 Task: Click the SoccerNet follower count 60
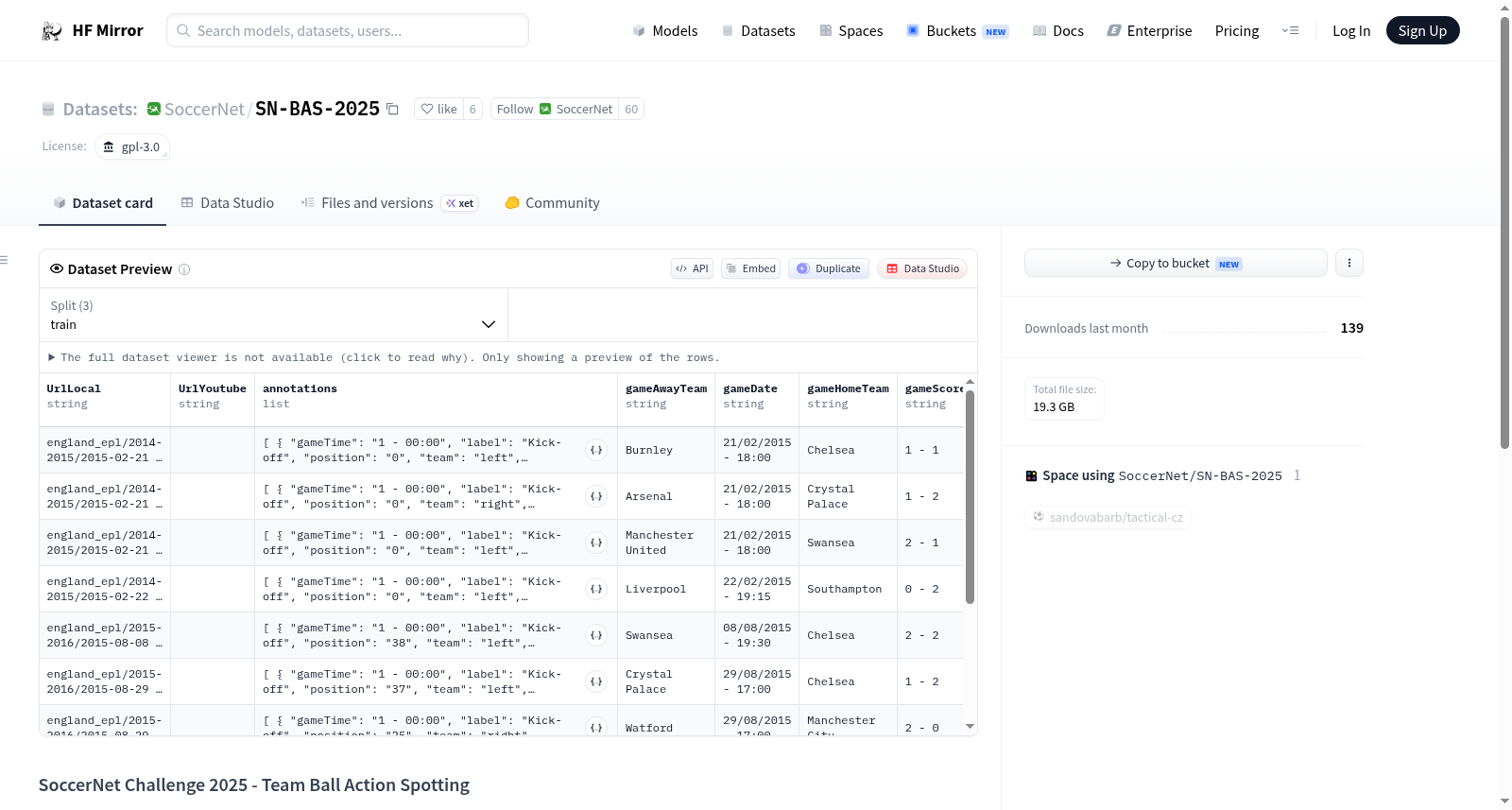point(631,110)
